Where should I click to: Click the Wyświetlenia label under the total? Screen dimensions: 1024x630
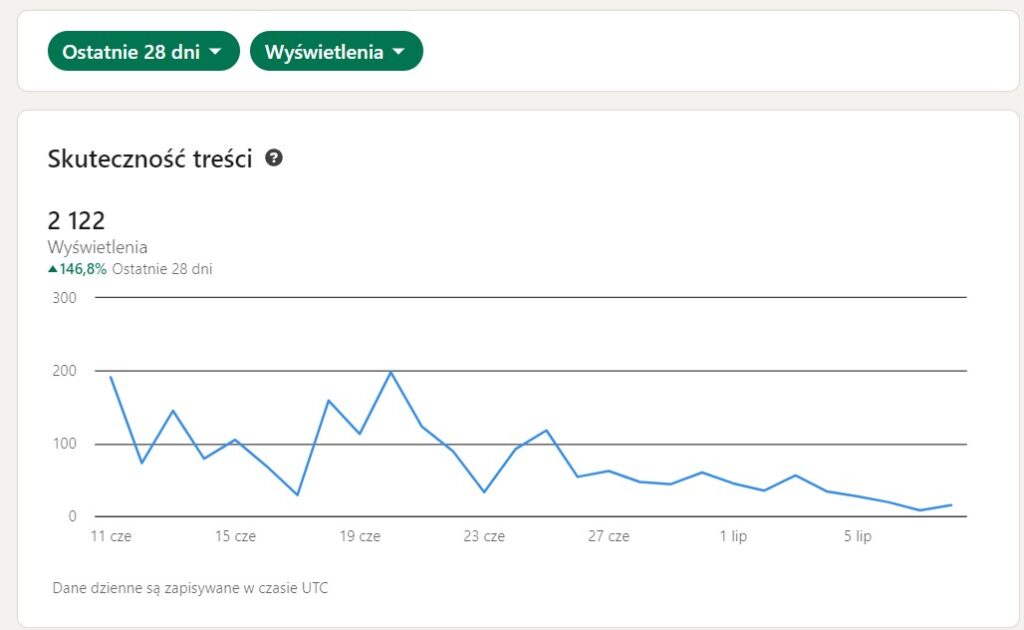98,246
